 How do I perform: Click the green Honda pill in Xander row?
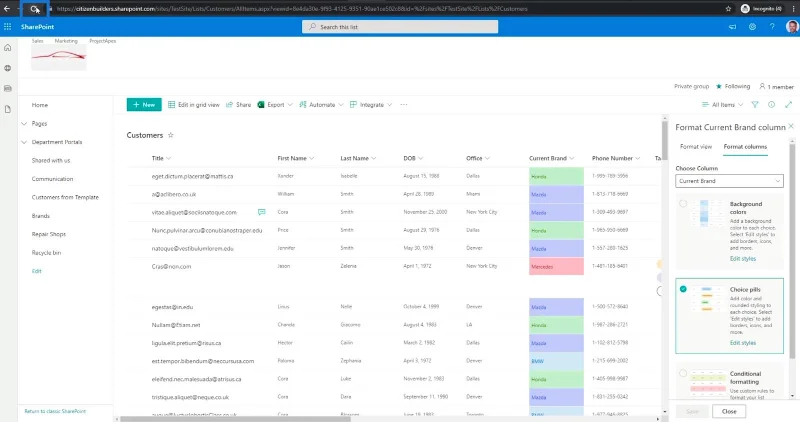tap(556, 176)
